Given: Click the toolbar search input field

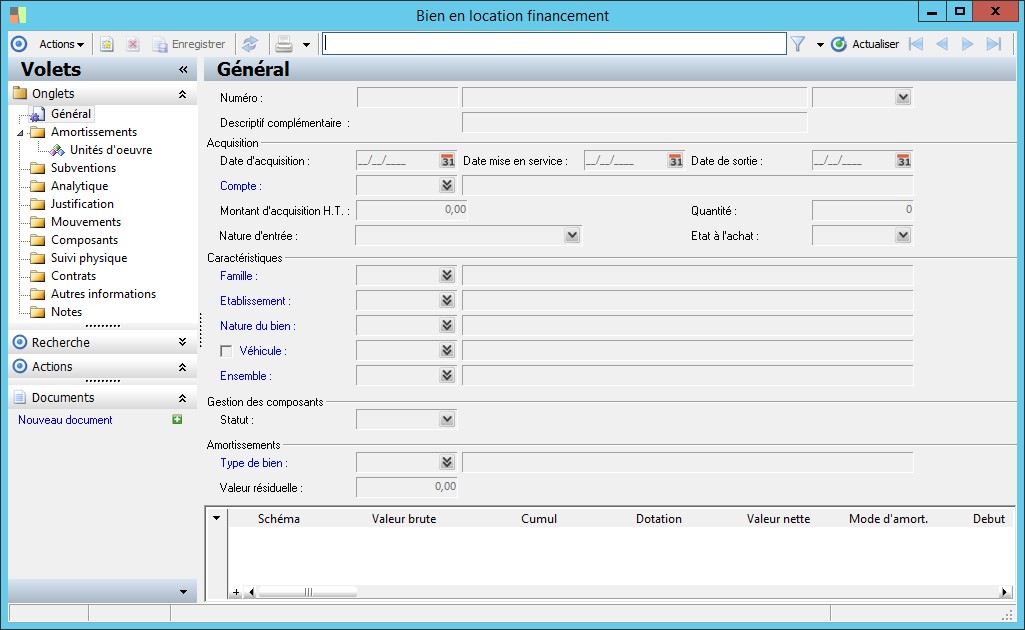Looking at the screenshot, I should click(x=553, y=44).
